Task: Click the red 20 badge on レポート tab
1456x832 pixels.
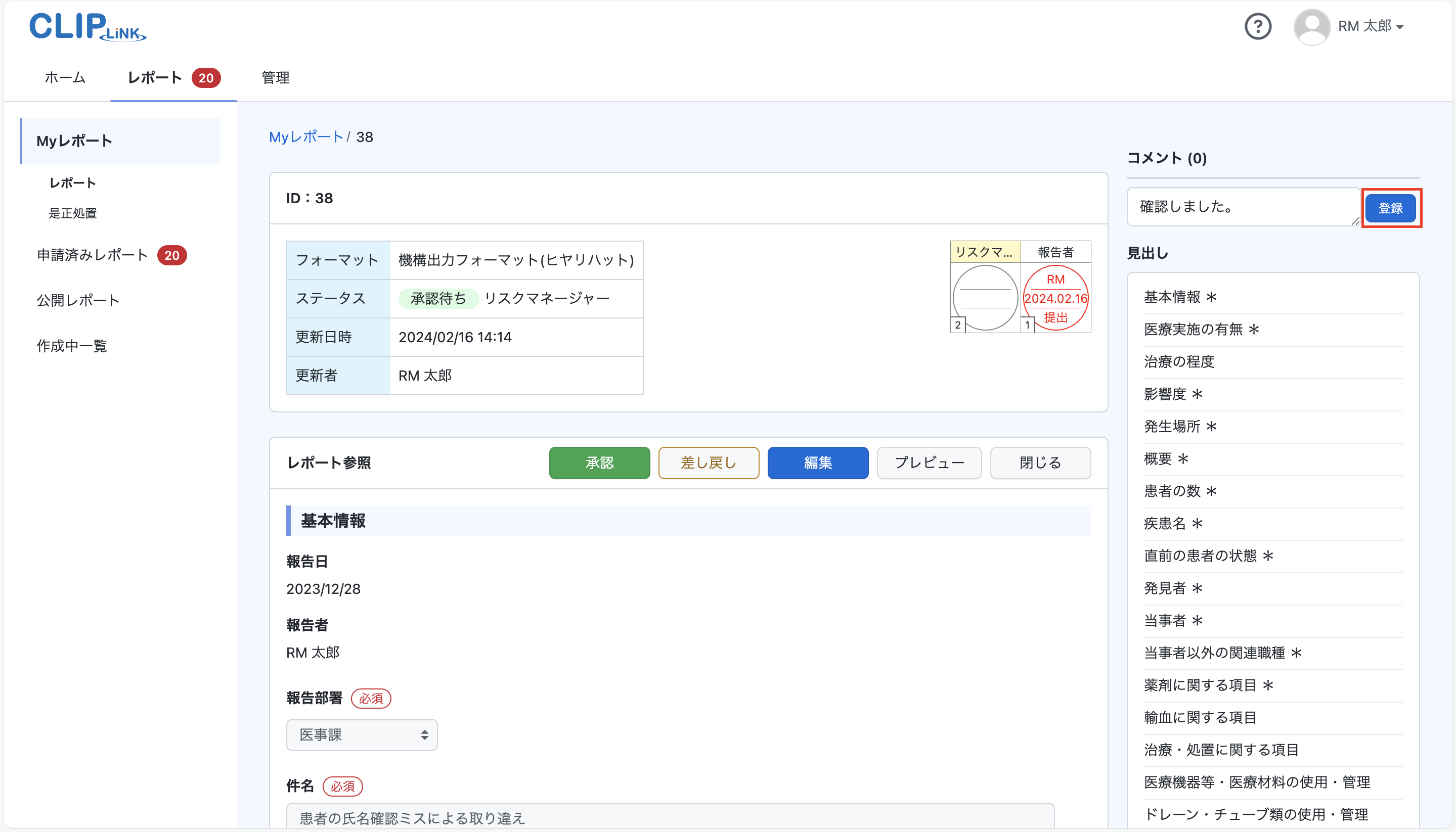Action: (207, 78)
